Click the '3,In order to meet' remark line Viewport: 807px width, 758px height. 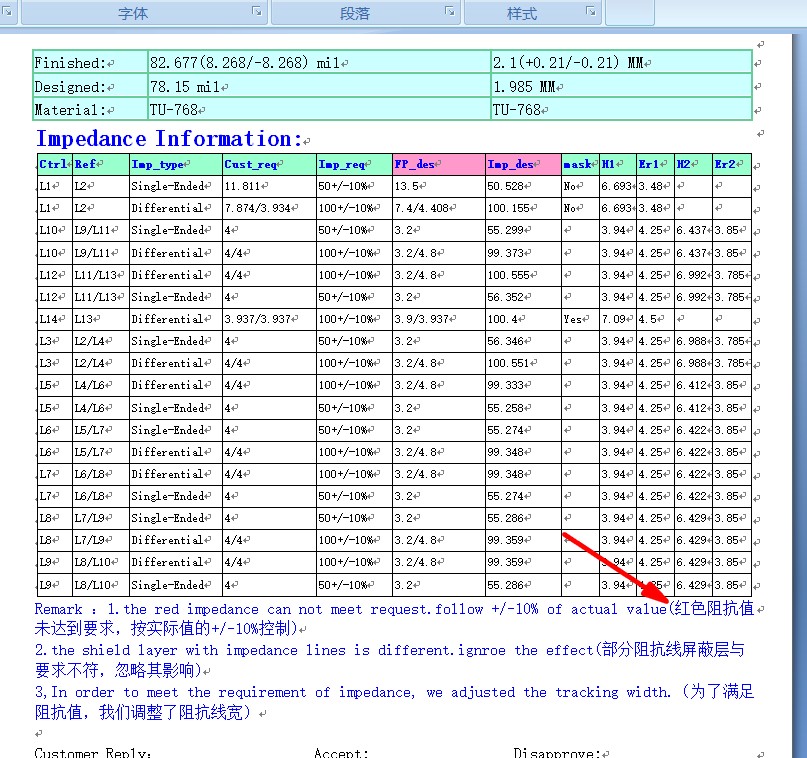click(394, 692)
